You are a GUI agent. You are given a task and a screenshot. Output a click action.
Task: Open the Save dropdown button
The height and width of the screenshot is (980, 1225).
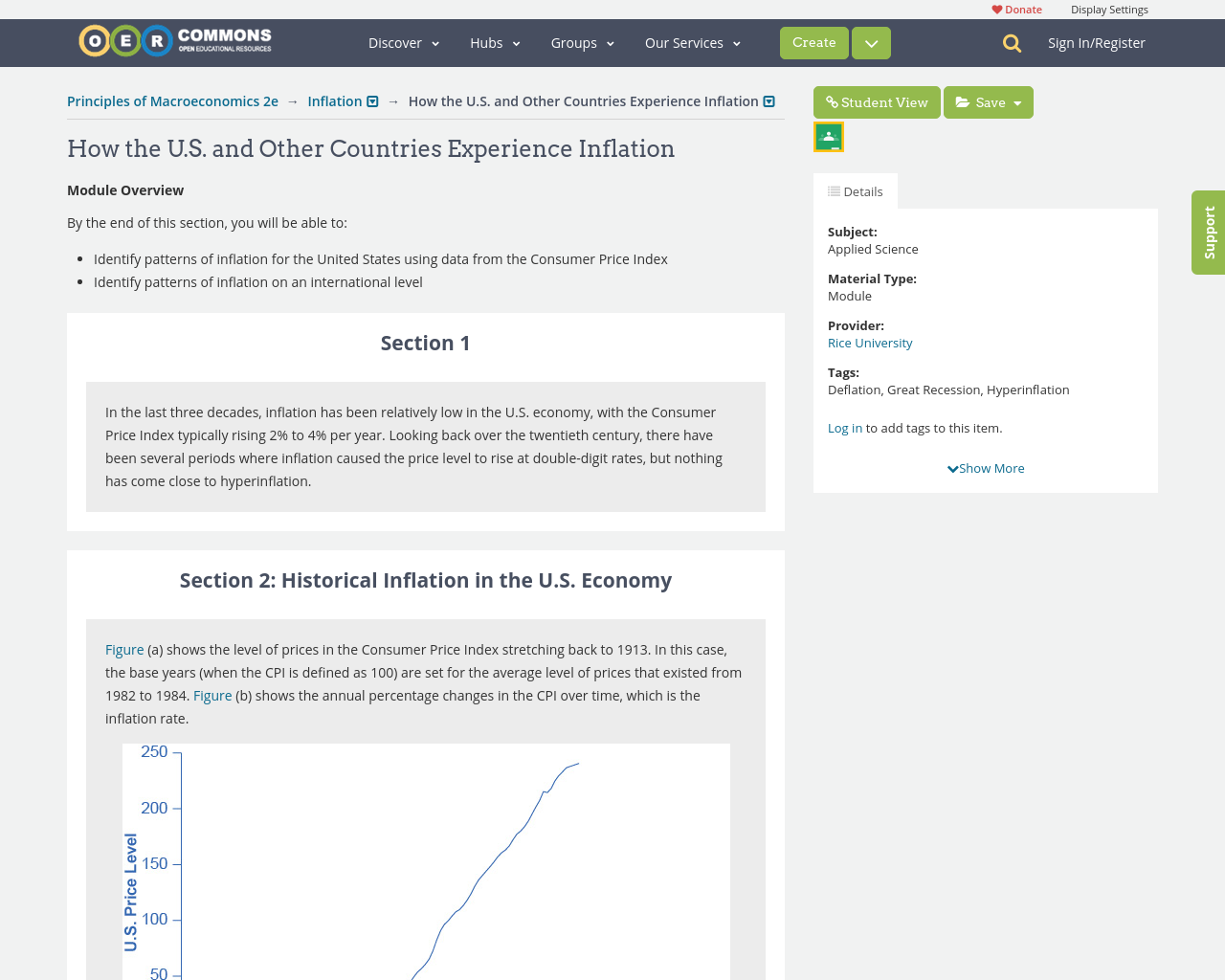989,102
